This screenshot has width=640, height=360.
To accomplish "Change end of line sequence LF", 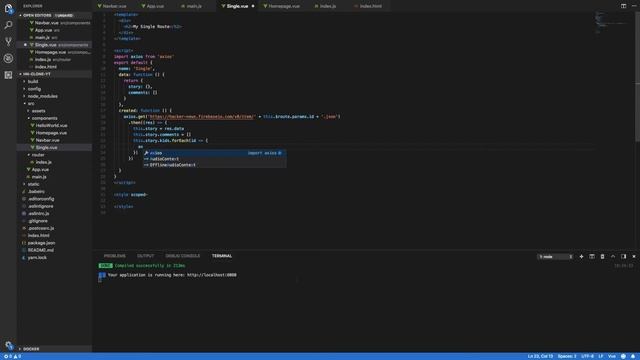I will click(x=601, y=356).
